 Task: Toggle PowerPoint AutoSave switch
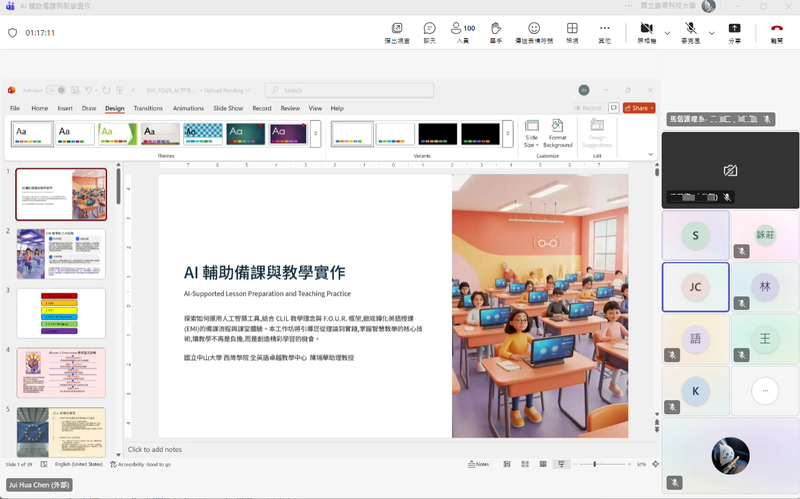click(x=56, y=90)
